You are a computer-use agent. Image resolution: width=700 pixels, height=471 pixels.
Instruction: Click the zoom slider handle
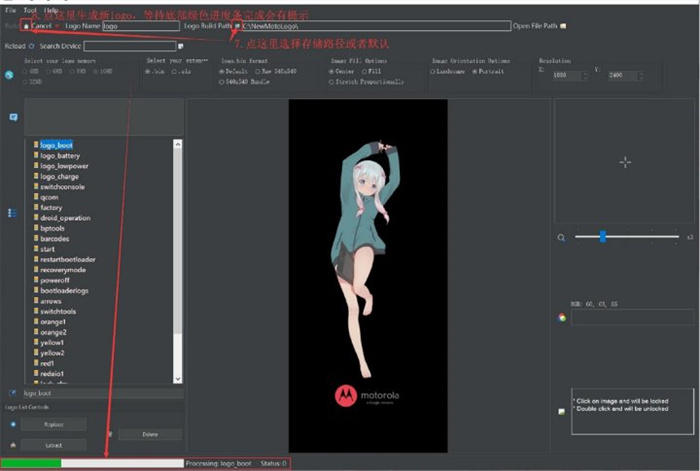tap(603, 237)
